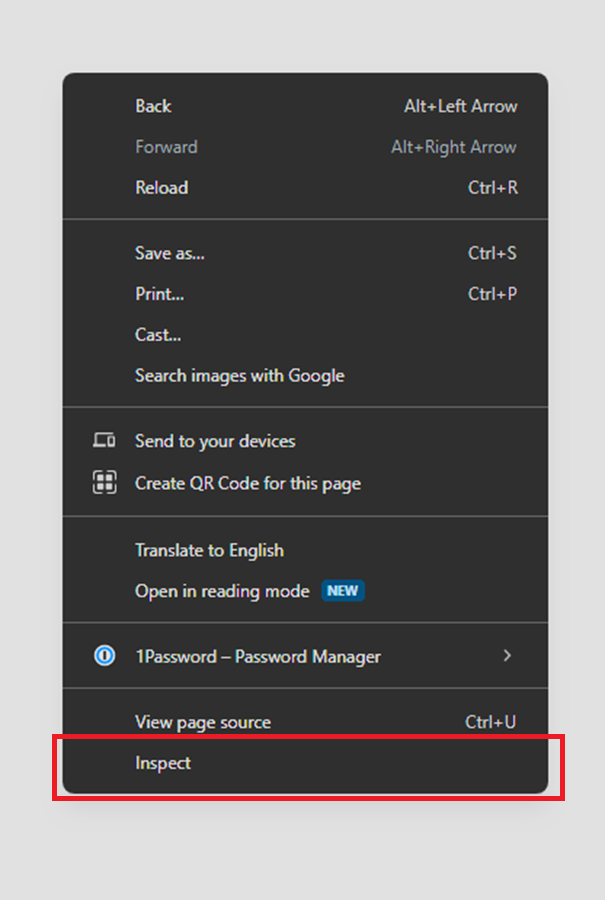The width and height of the screenshot is (605, 900).
Task: Select Inspect at the menu bottom
Action: (305, 763)
